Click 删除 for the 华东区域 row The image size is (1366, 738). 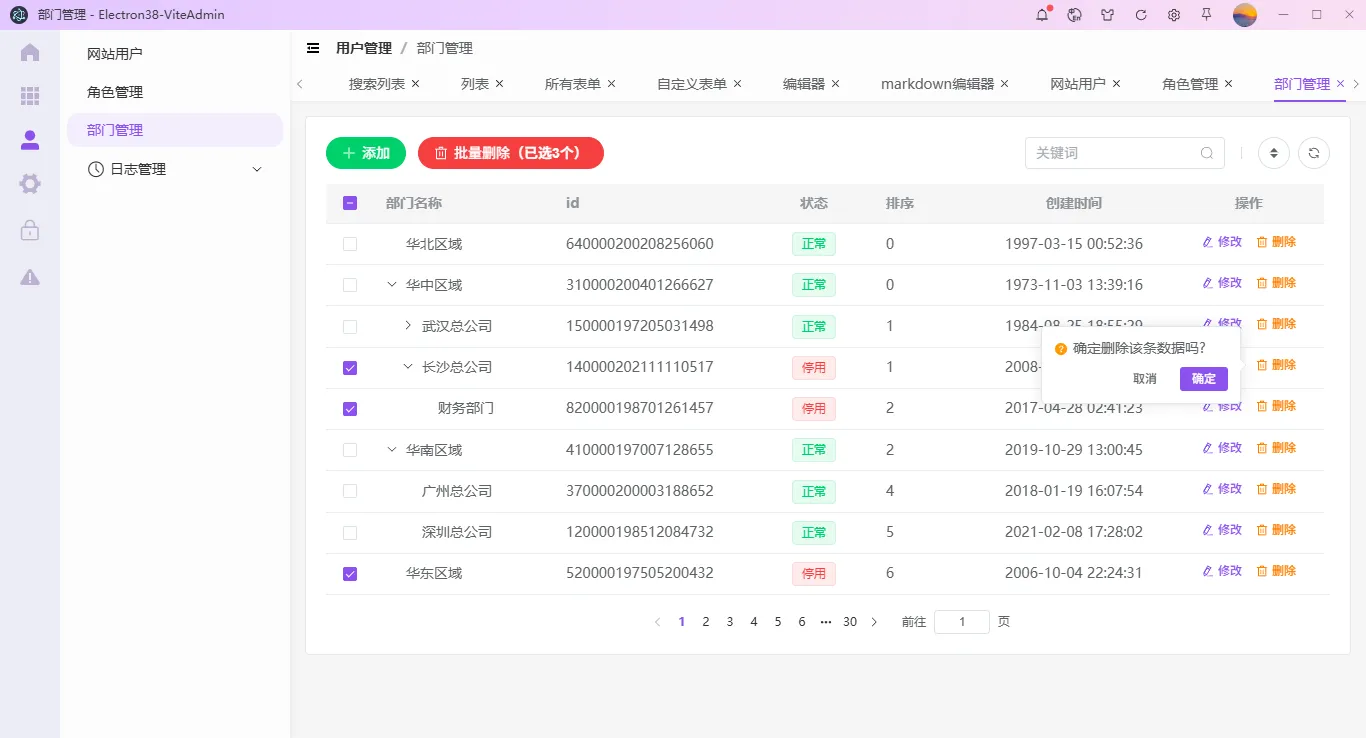click(x=1276, y=571)
